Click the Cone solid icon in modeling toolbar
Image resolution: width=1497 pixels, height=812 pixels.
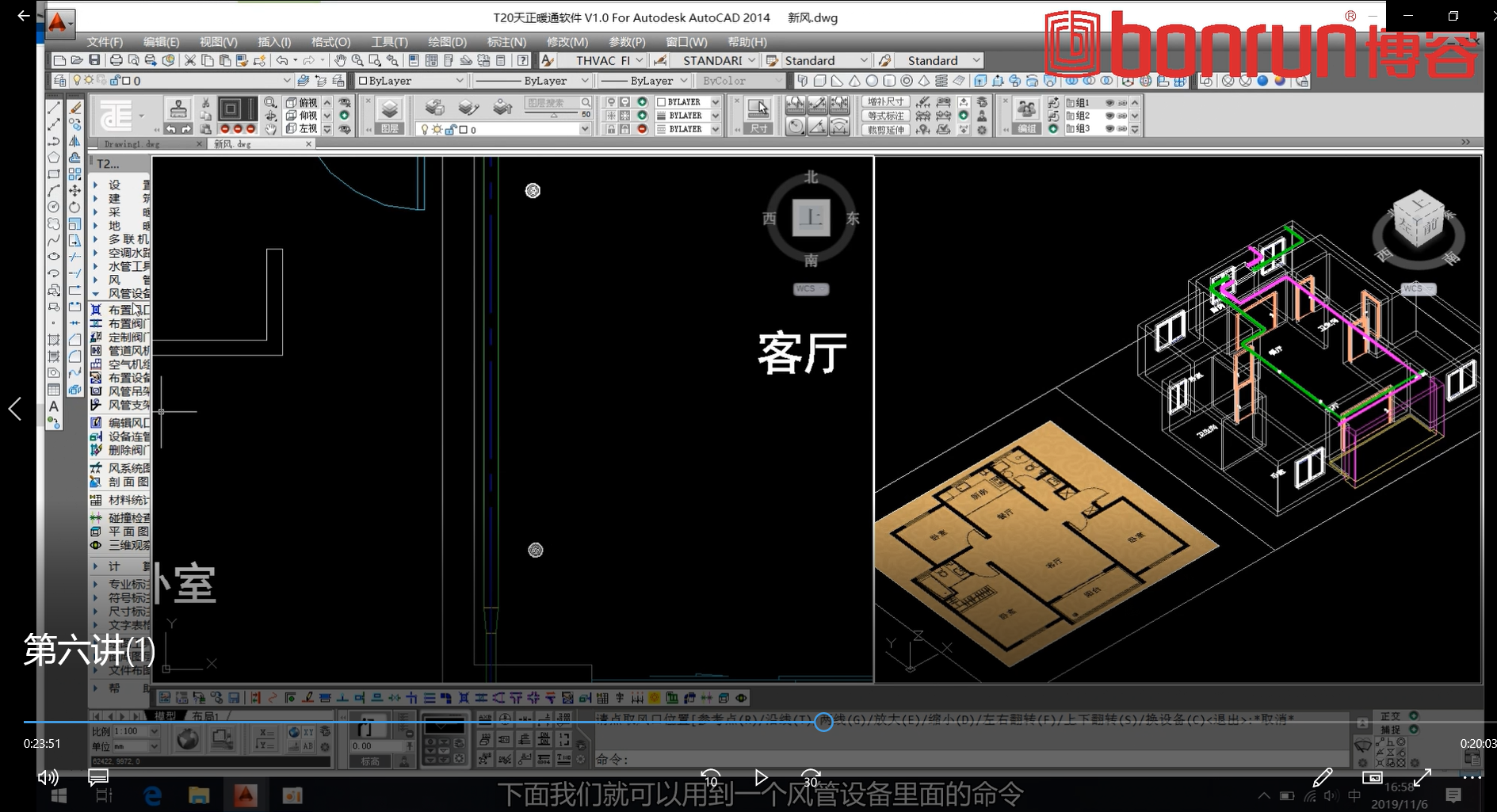tap(854, 81)
